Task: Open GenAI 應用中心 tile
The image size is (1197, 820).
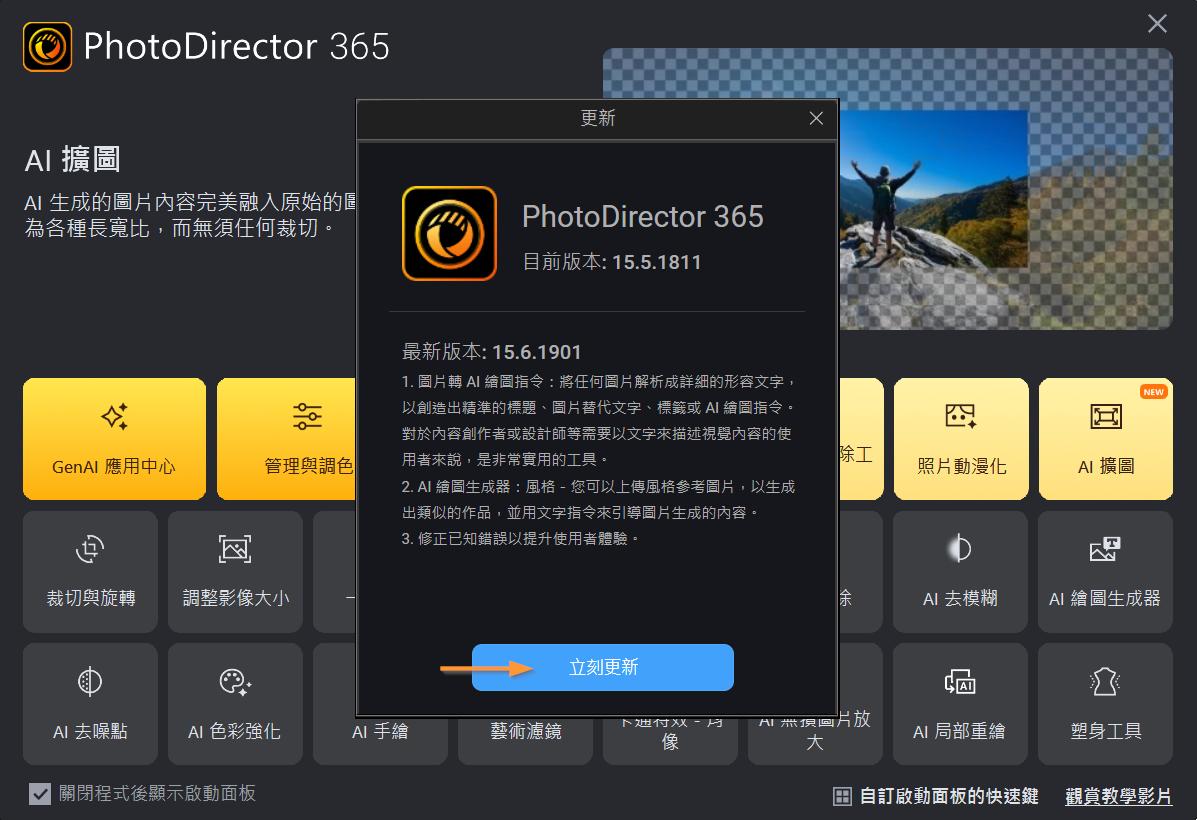Action: [115, 439]
